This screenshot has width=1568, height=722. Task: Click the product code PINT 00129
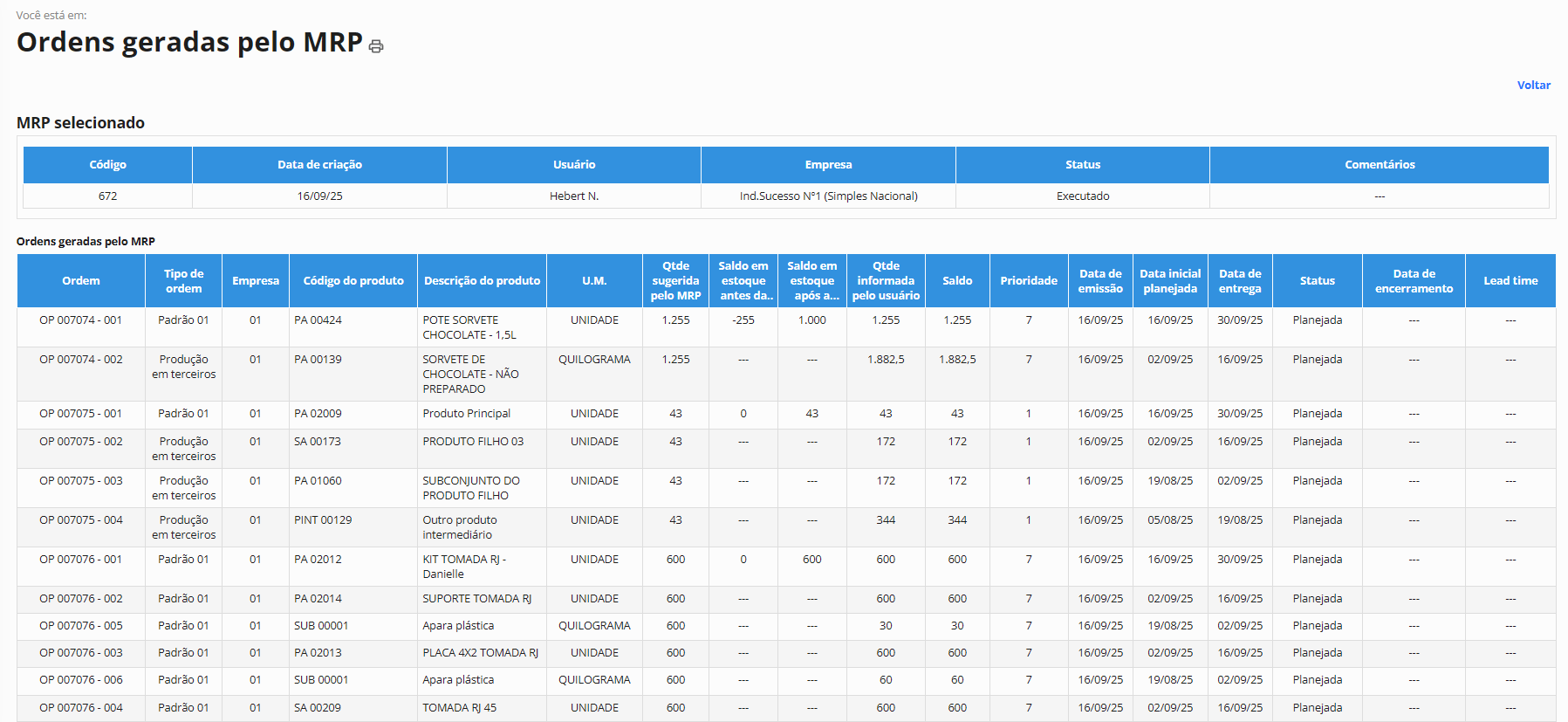[x=323, y=520]
